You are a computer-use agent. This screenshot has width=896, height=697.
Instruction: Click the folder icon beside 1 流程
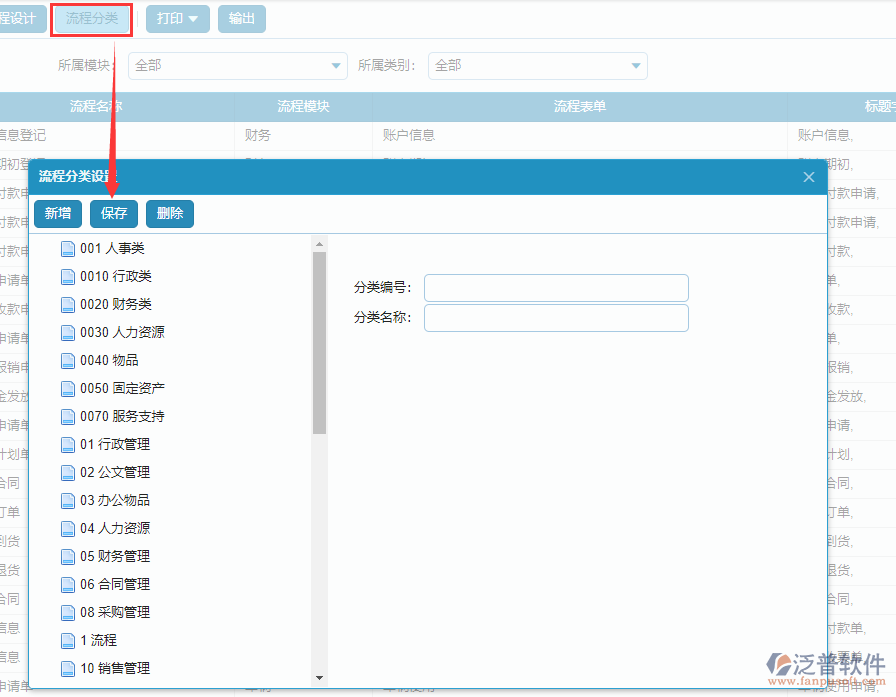click(67, 640)
